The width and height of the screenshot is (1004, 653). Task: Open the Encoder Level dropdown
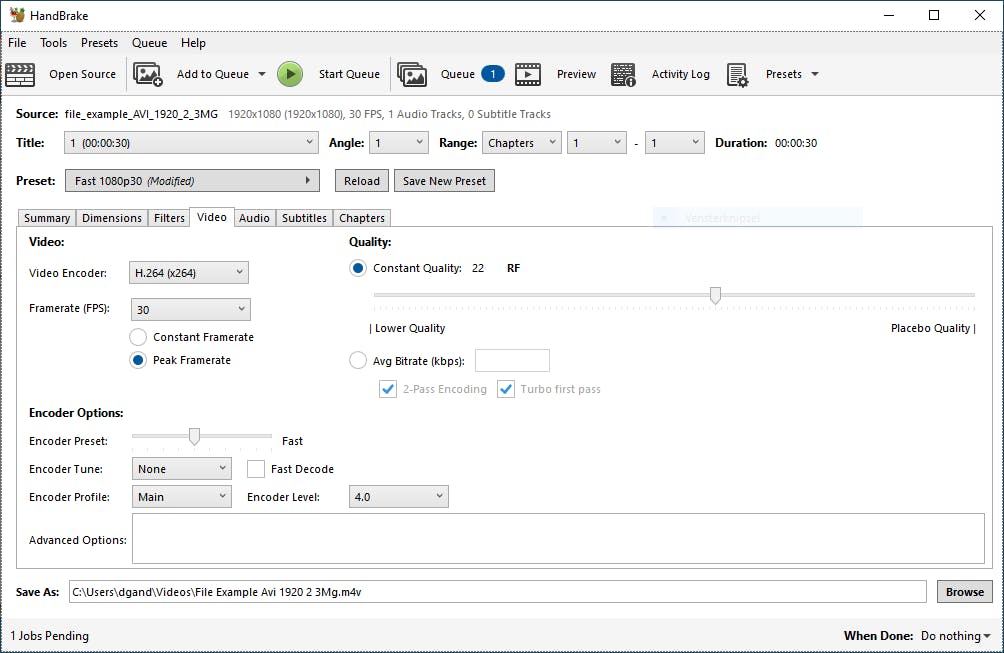click(x=399, y=497)
